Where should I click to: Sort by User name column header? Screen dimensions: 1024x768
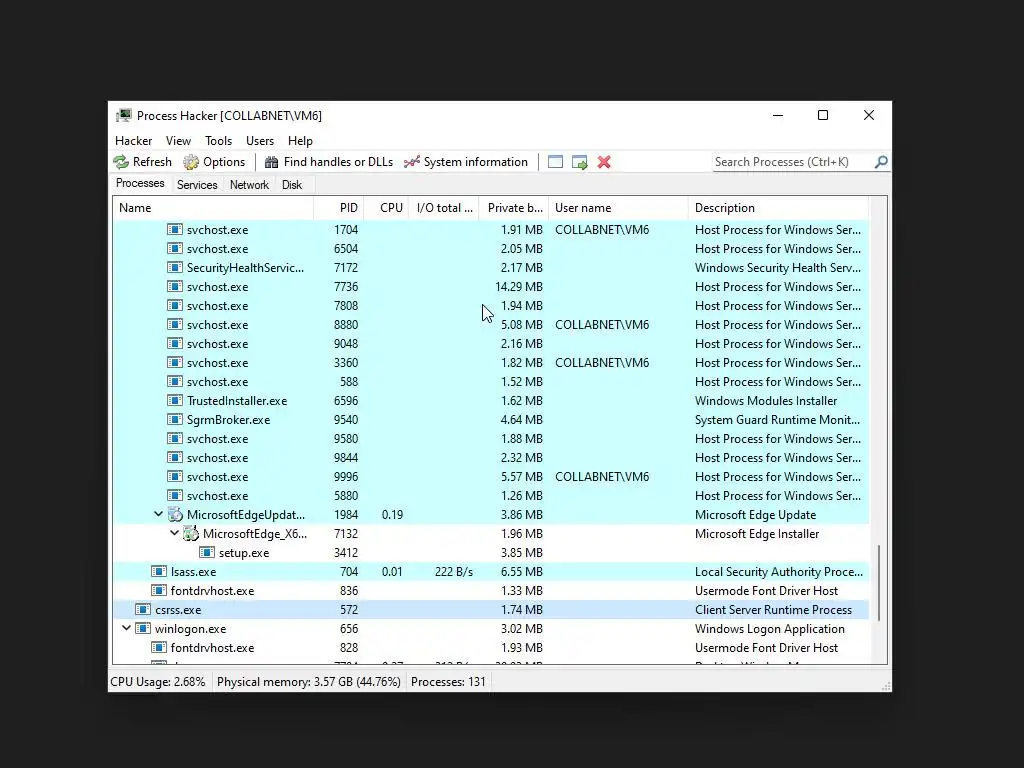tap(618, 208)
